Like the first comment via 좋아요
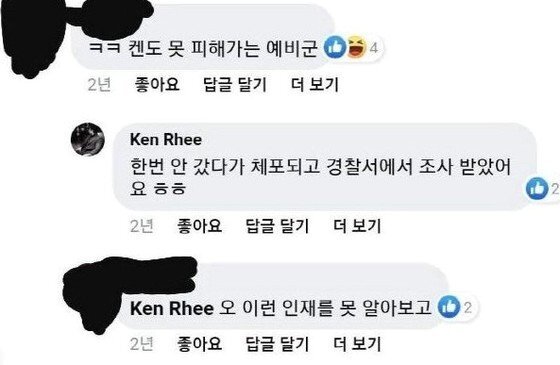The width and height of the screenshot is (560, 365). (x=157, y=85)
